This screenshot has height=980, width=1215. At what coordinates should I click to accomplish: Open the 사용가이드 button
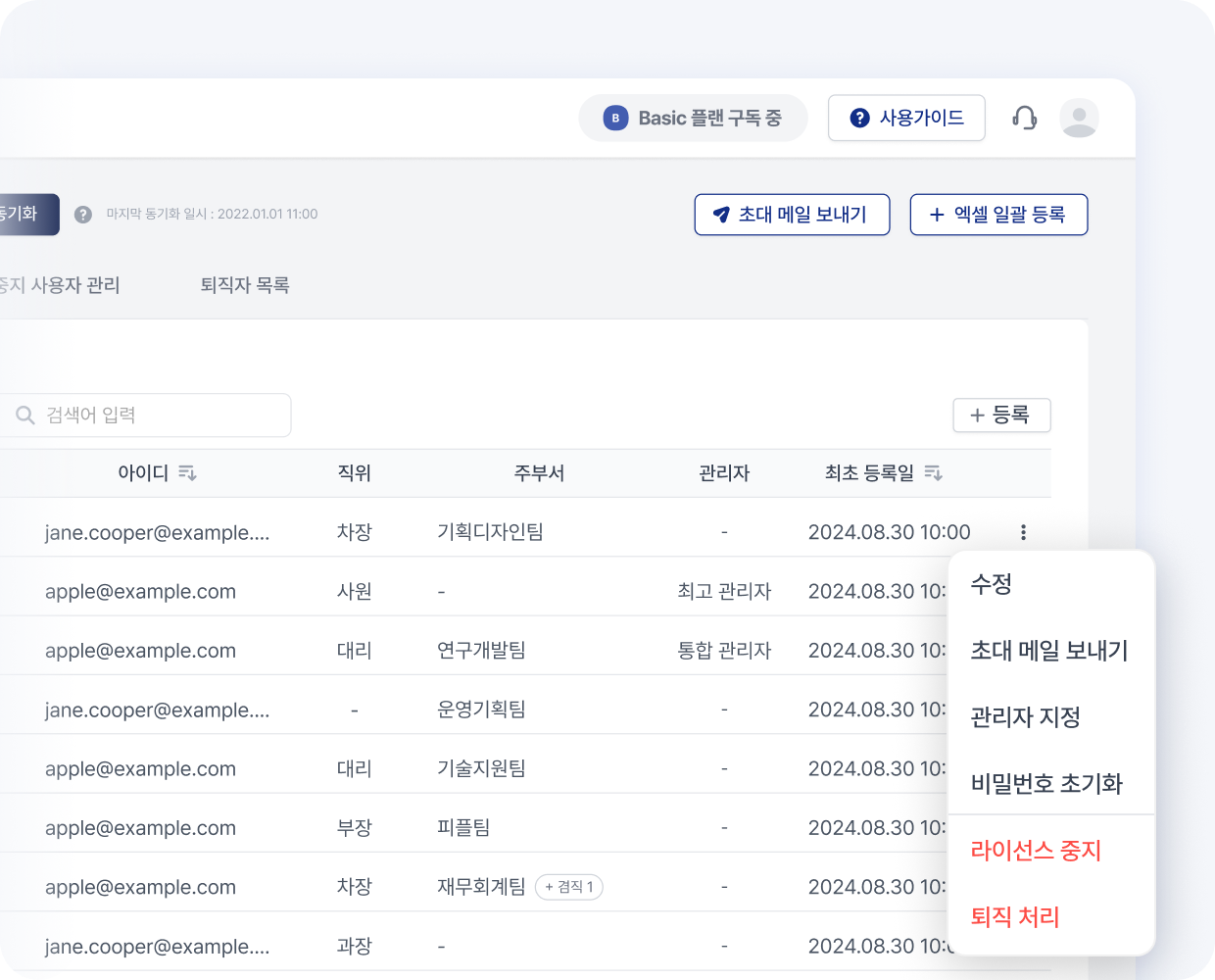point(906,118)
